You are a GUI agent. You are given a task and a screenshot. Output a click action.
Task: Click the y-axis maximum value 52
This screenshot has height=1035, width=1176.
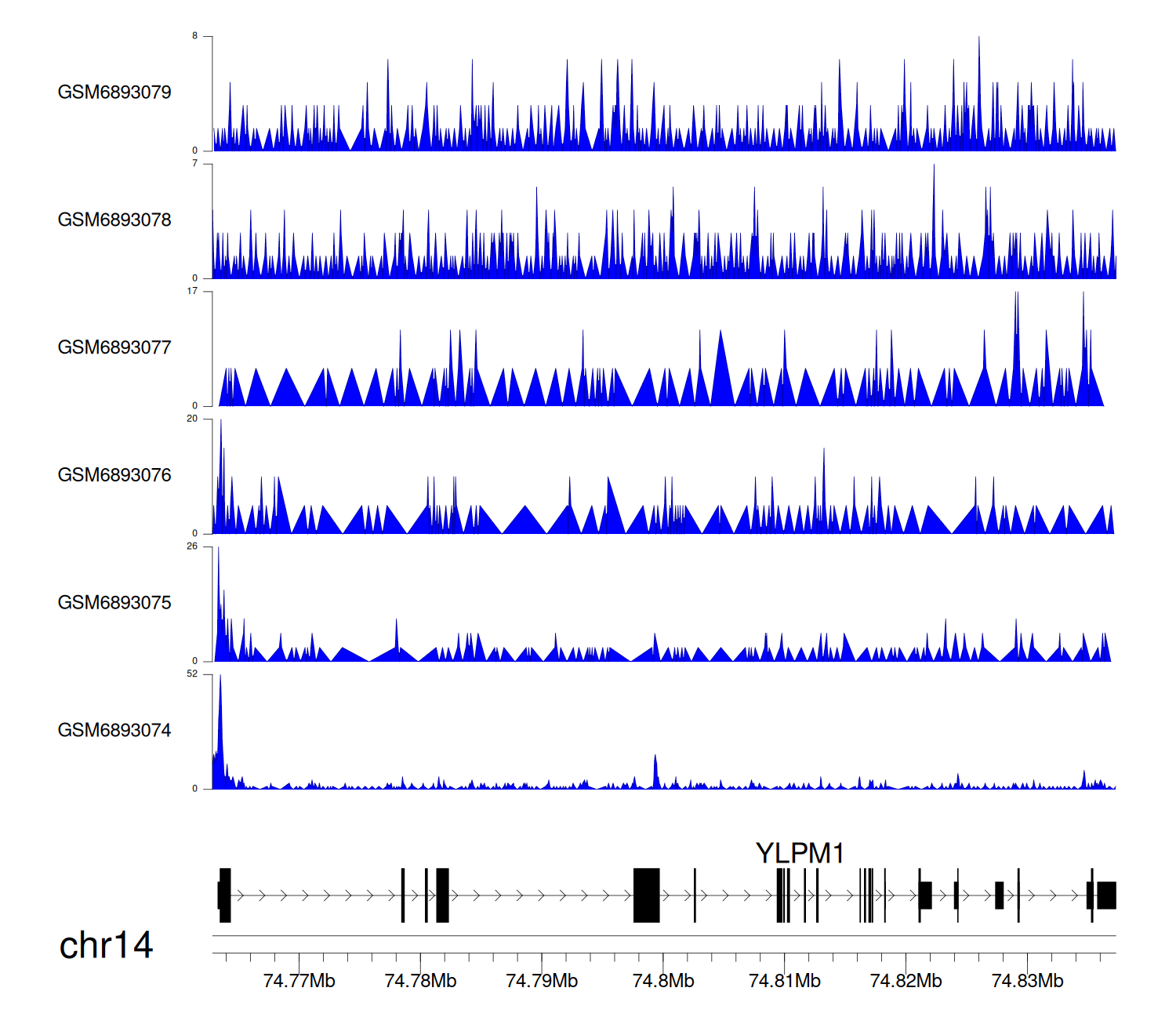coord(192,674)
